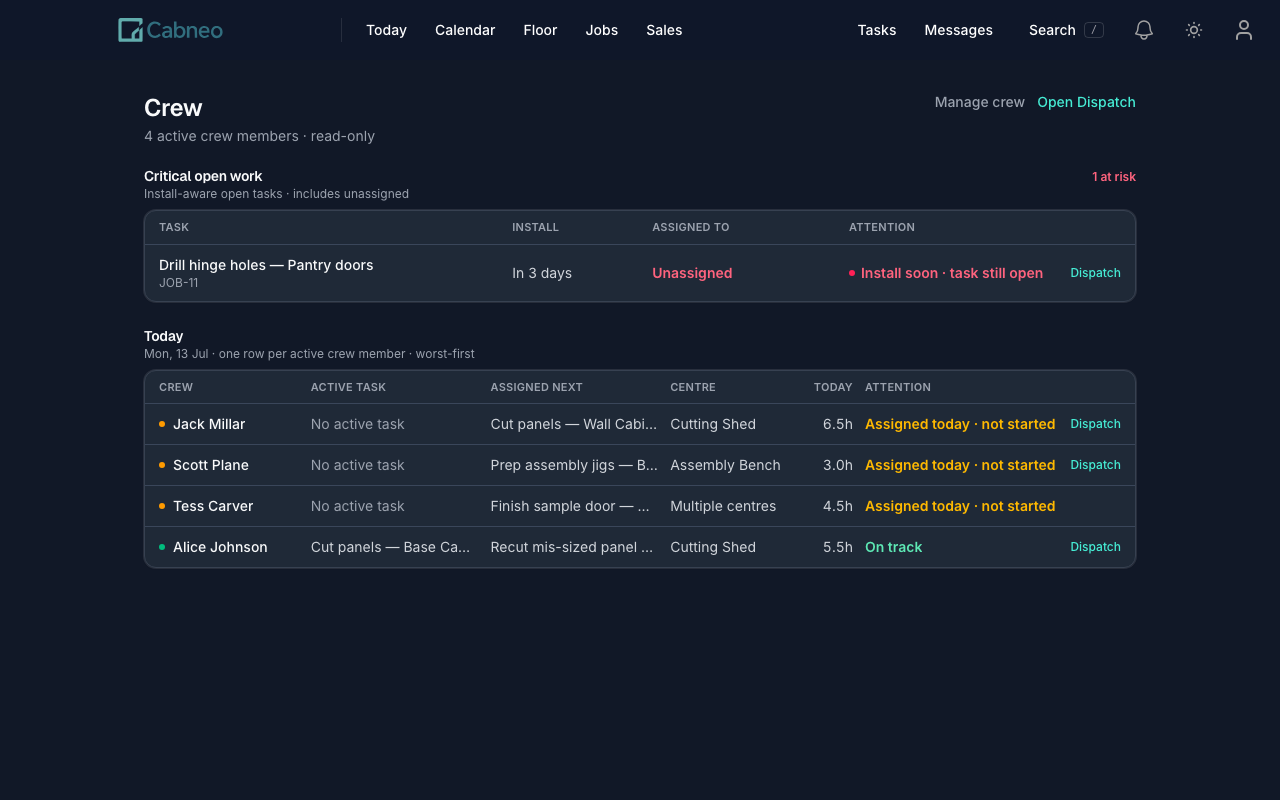The image size is (1280, 800).
Task: Click the ASSIGNED NEXT column header
Action: pos(536,387)
